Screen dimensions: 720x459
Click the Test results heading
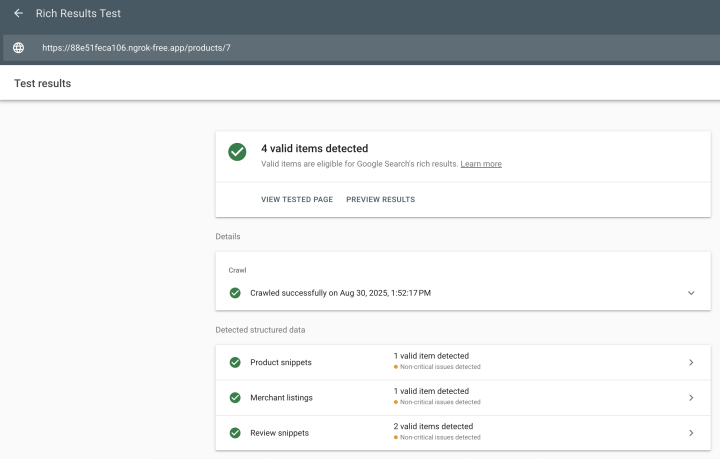[x=42, y=83]
